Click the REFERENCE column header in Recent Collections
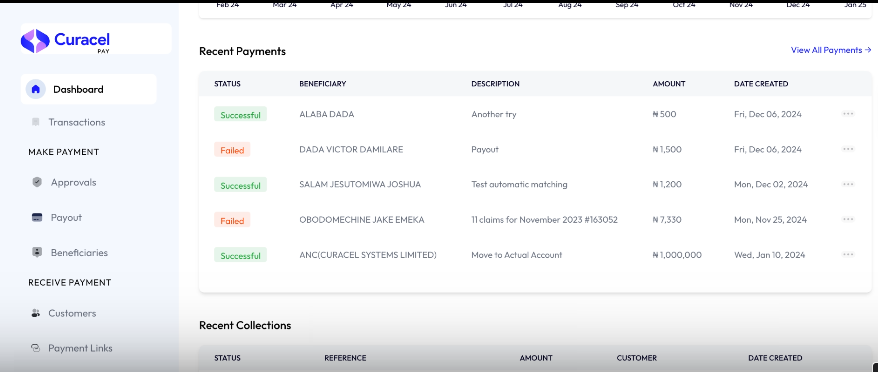The width and height of the screenshot is (878, 372). 345,358
